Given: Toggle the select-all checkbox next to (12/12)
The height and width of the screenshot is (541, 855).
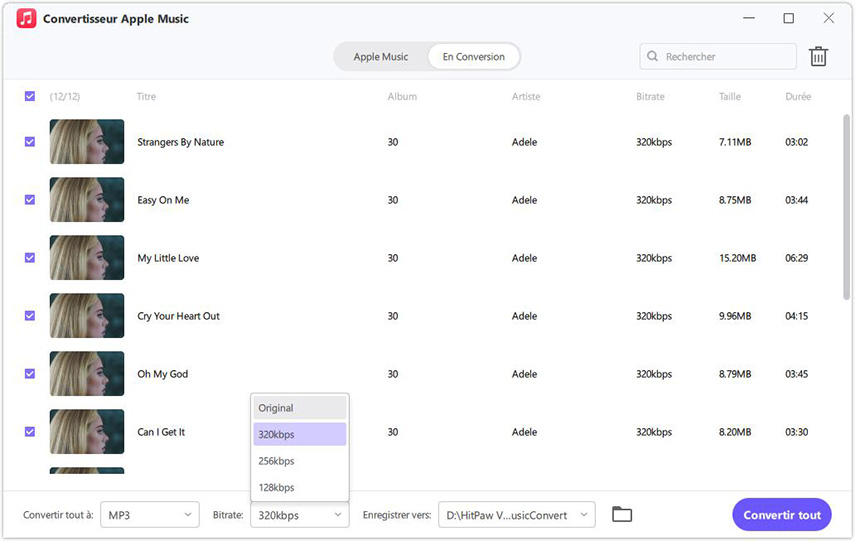Looking at the screenshot, I should point(30,97).
